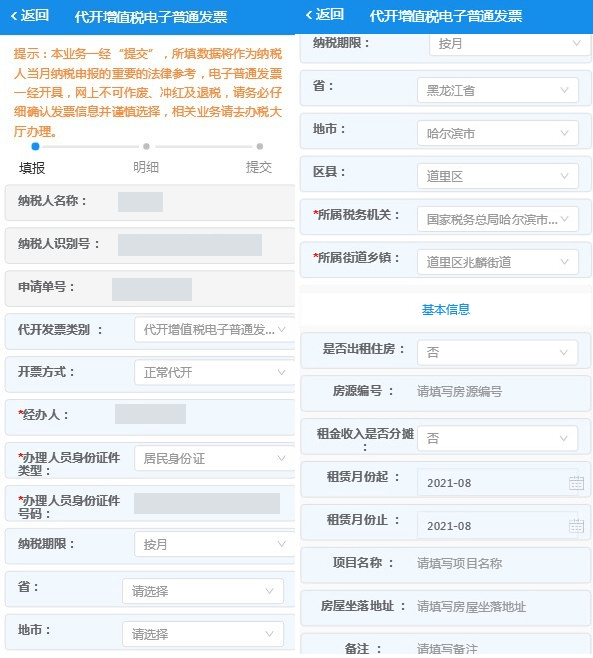Tap the right panel 返回 back arrow

pos(324,15)
